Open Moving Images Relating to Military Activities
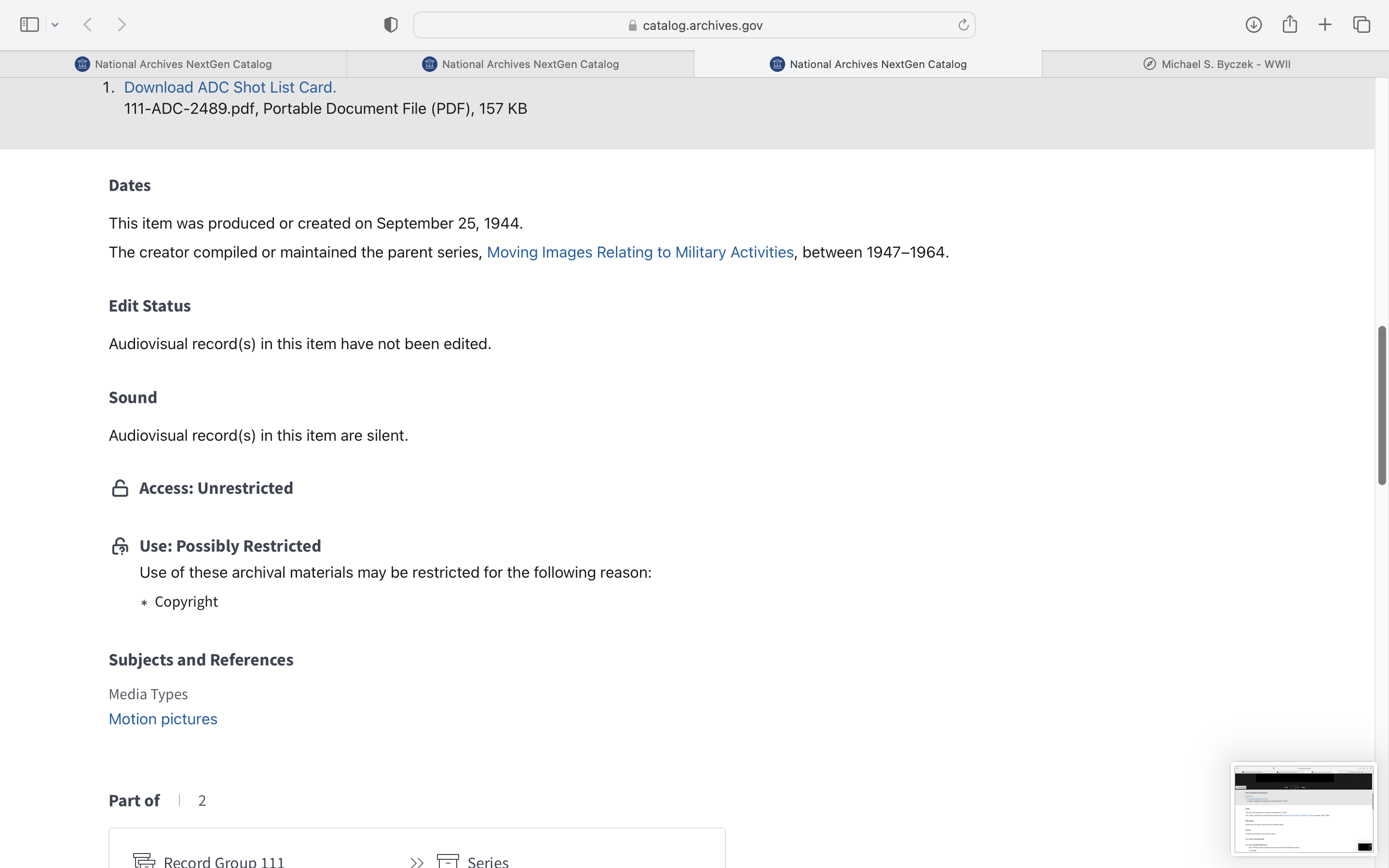 tap(640, 252)
